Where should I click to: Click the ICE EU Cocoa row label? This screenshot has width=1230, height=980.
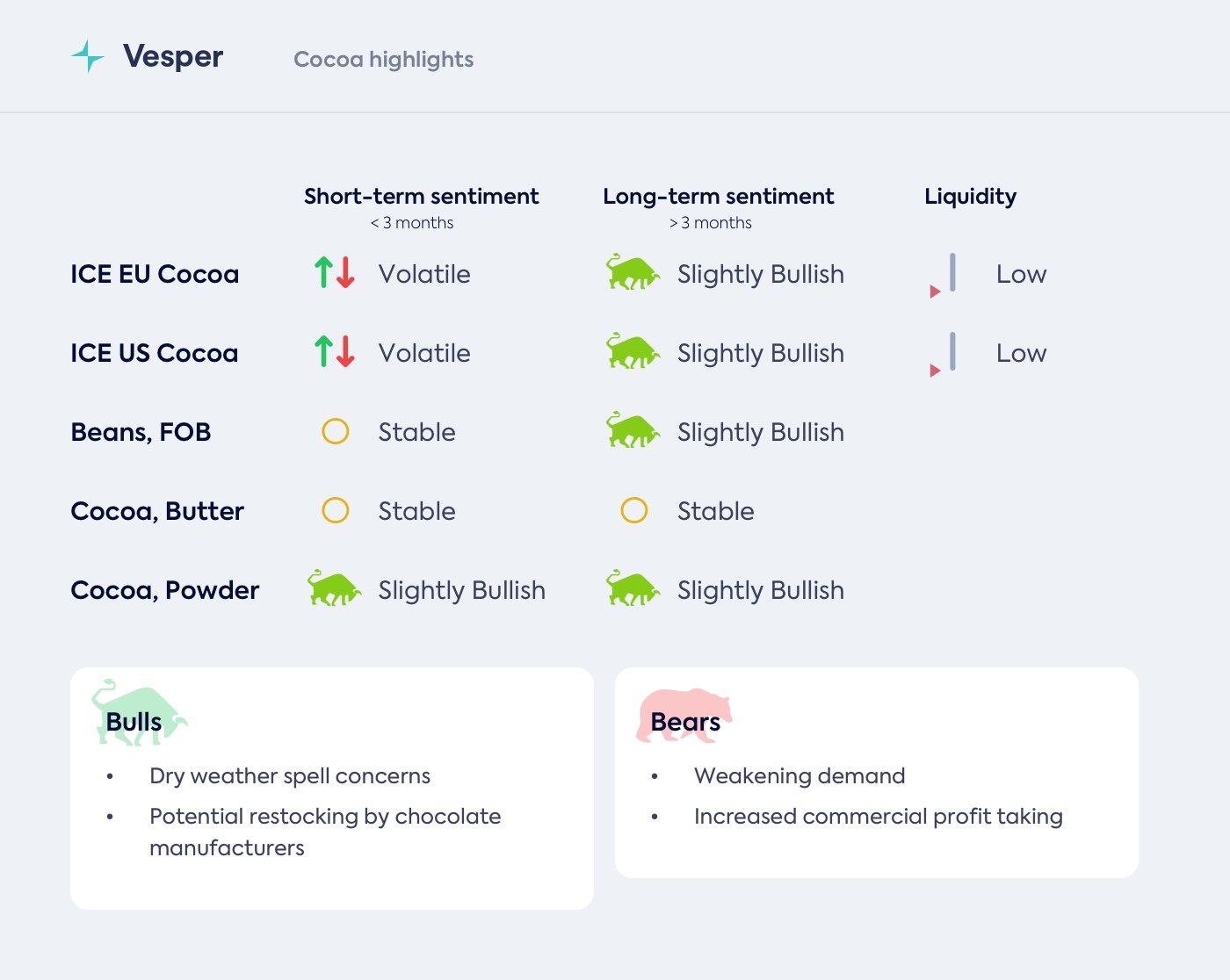(x=155, y=274)
